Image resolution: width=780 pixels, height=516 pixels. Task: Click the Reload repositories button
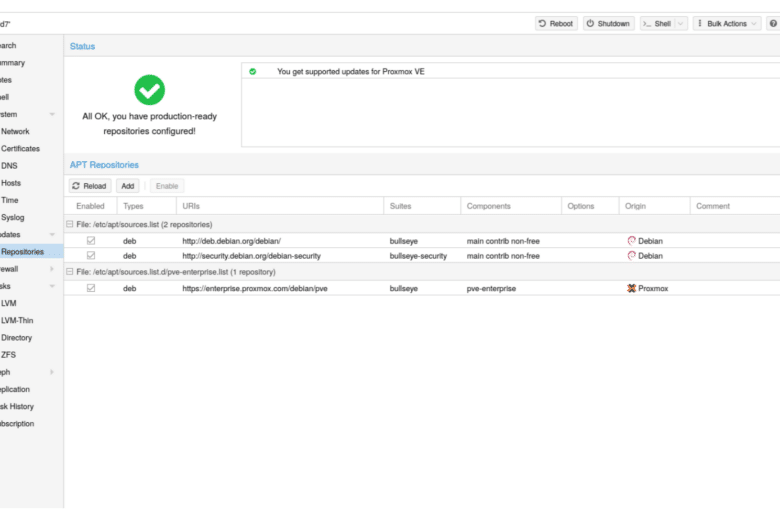pos(90,186)
